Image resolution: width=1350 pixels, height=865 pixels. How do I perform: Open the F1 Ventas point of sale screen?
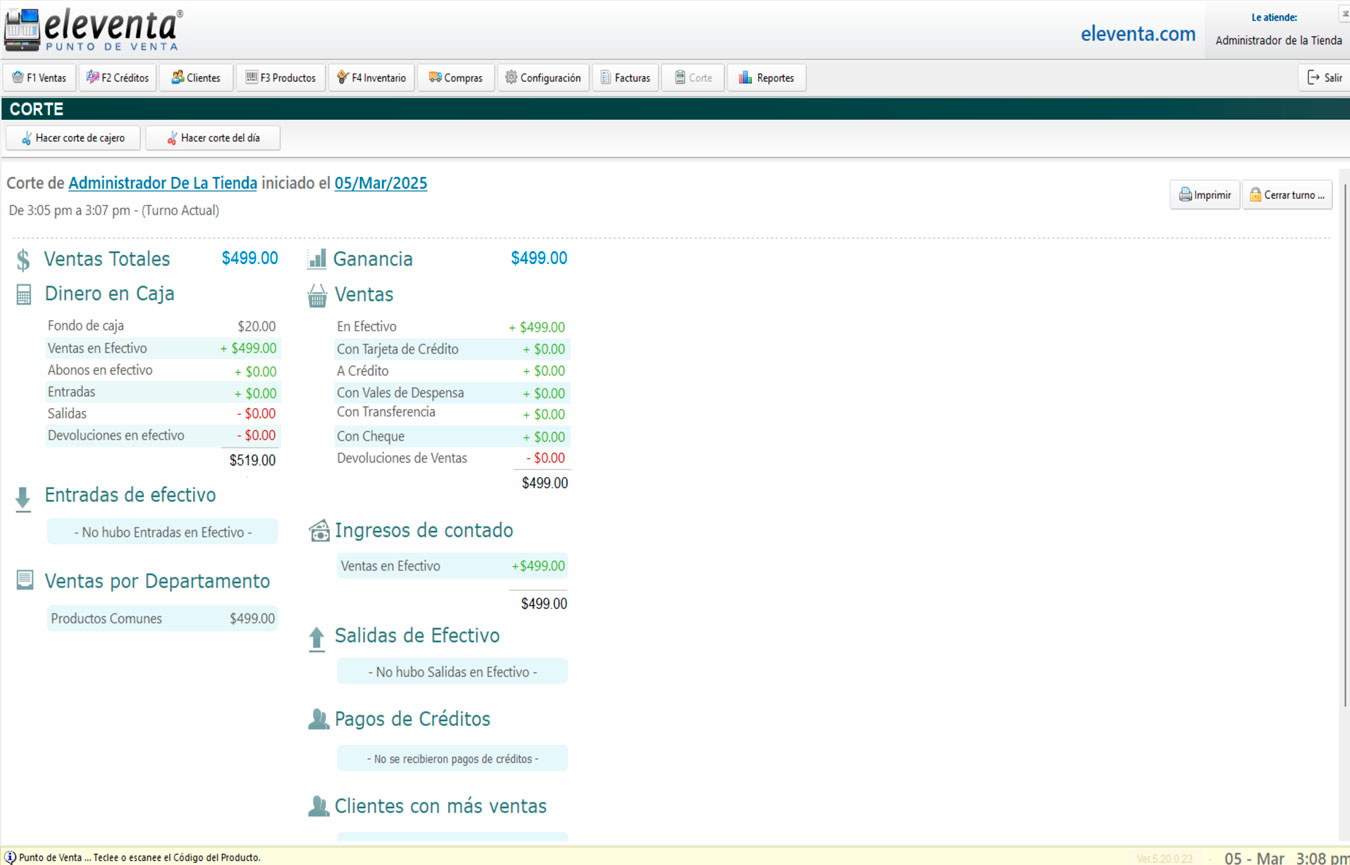click(39, 77)
